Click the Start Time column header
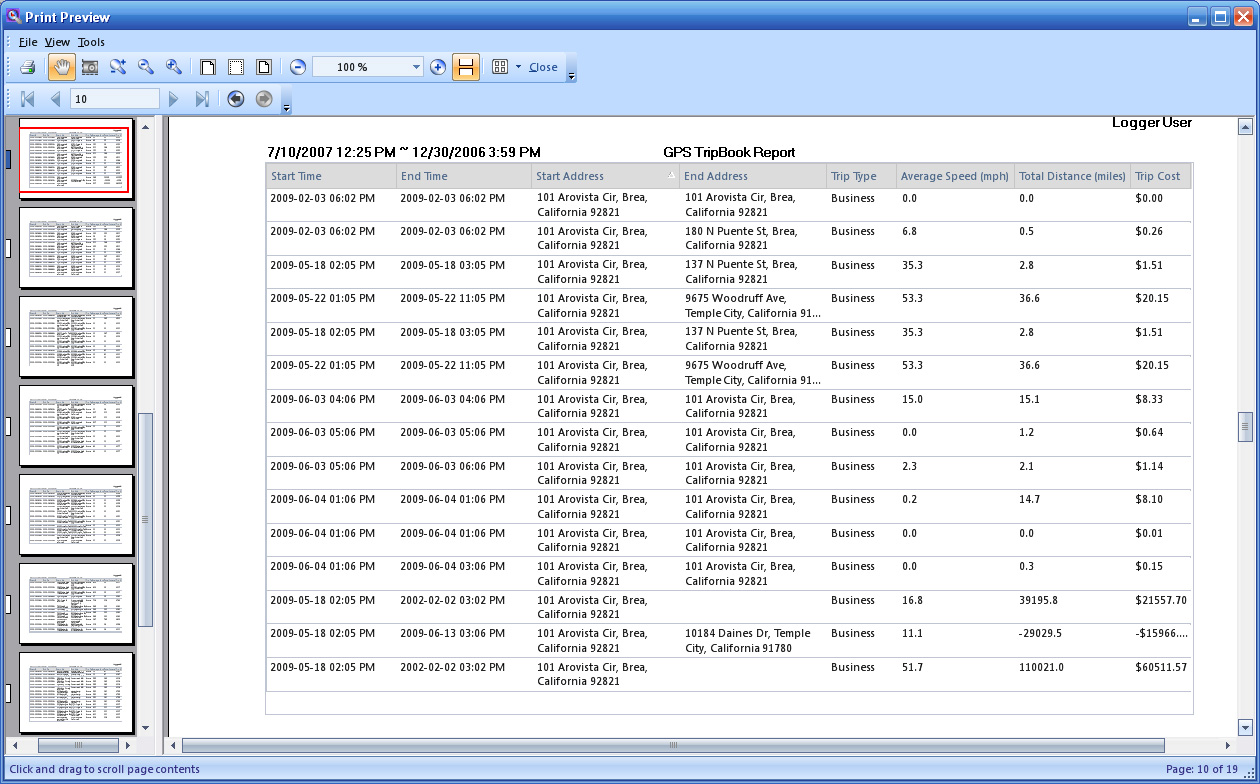This screenshot has width=1260, height=784. coord(331,176)
